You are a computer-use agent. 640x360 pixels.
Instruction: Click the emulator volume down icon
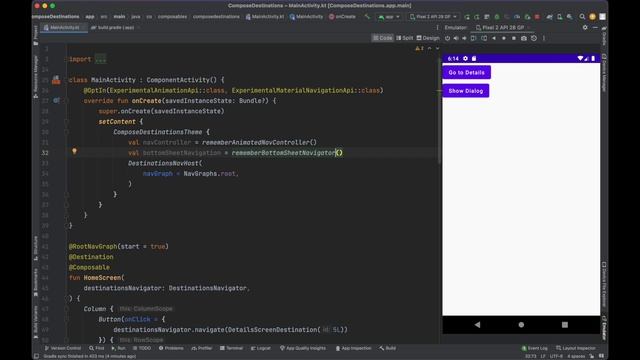click(x=464, y=38)
